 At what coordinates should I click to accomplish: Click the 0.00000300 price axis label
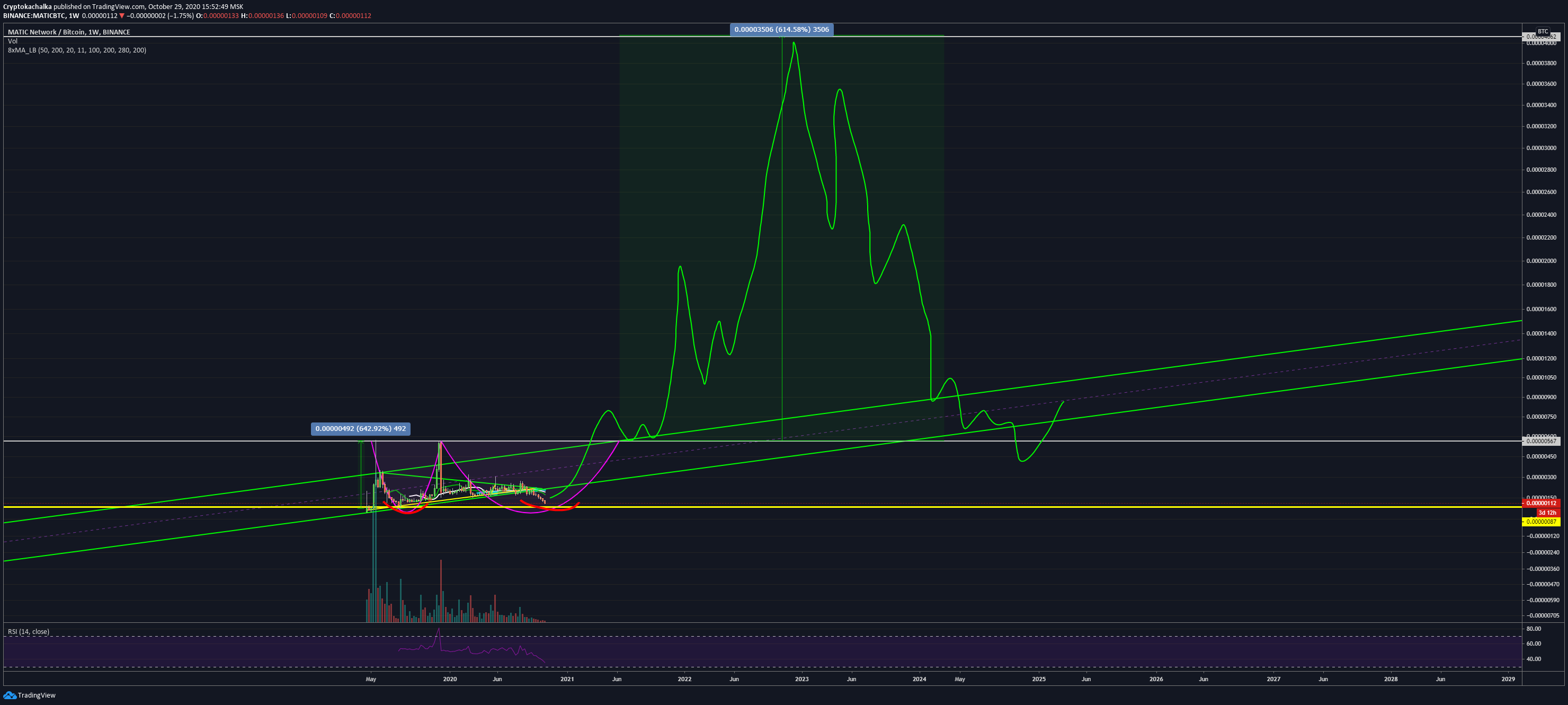point(1542,477)
